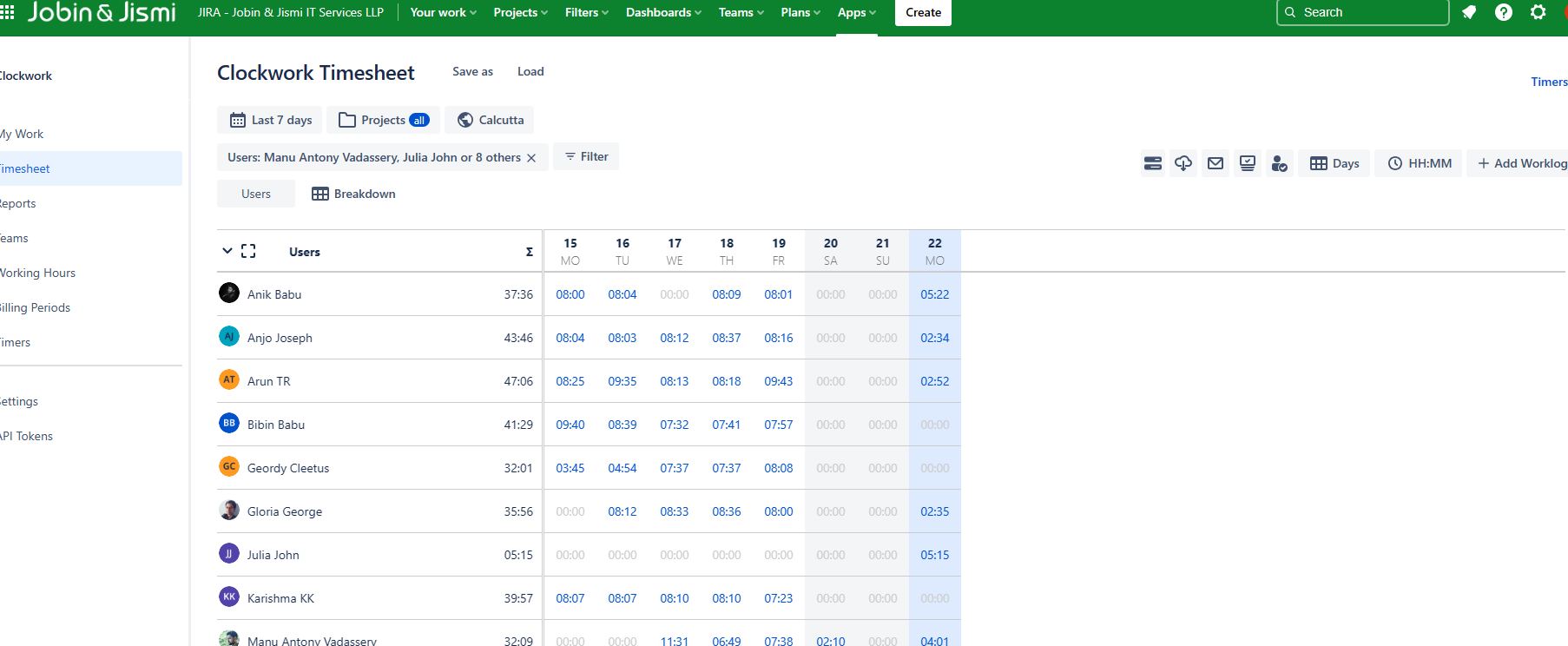Open the settings gear icon
This screenshot has height=646, width=1568.
pyautogui.click(x=1538, y=12)
